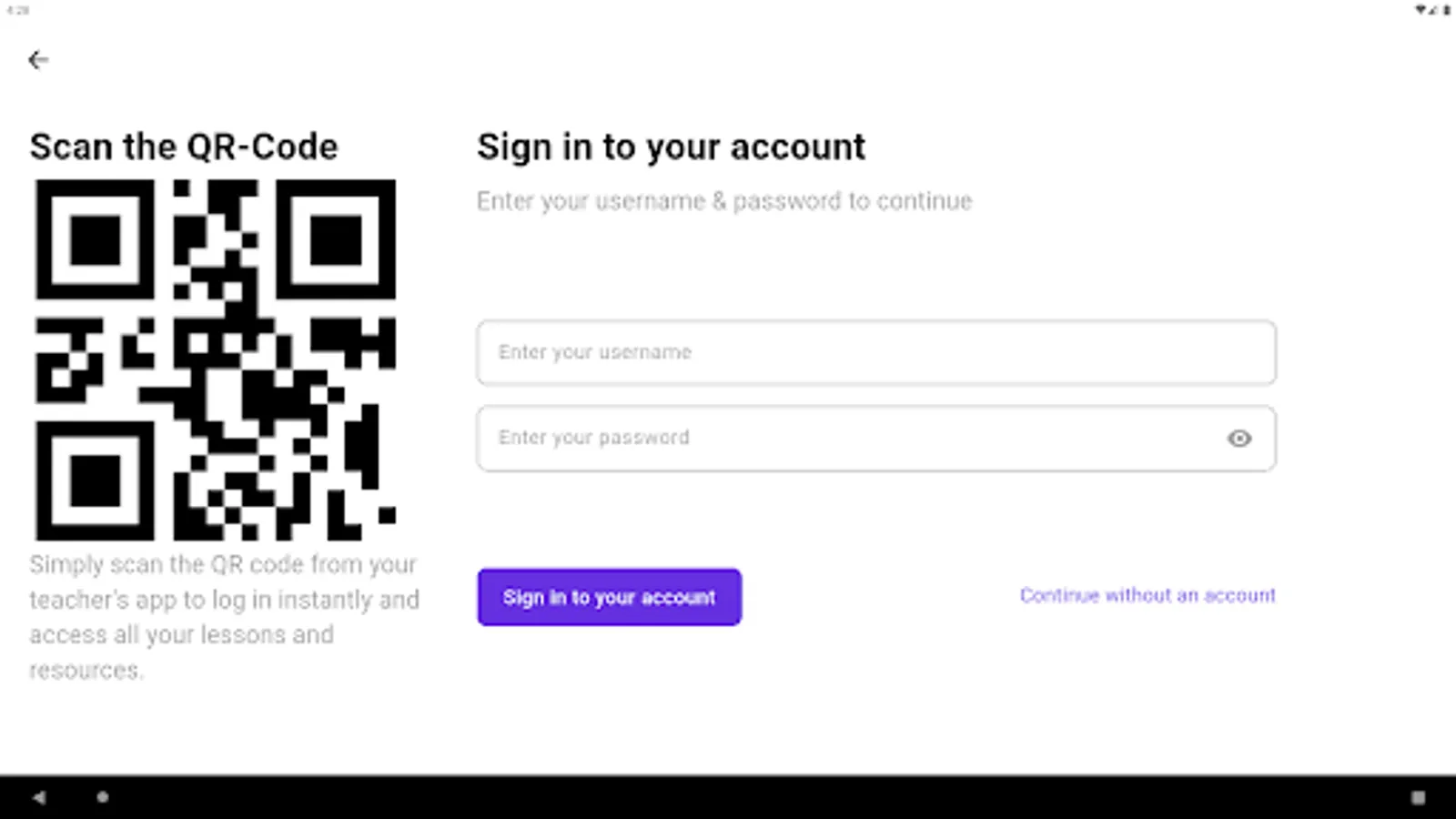Click the QR code instructions paragraph
This screenshot has width=1456, height=819.
coord(223,617)
